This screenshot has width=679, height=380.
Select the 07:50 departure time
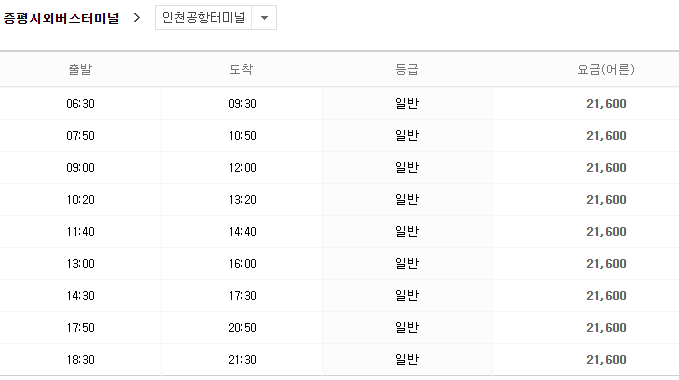point(80,135)
